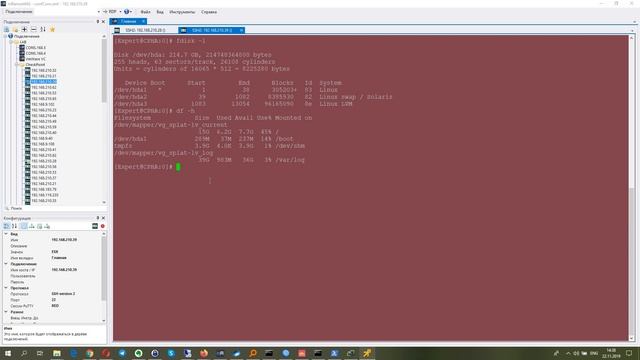Image resolution: width=640 pixels, height=360 pixels.
Task: Toggle the properties view button in Config
Action: click(x=24, y=226)
